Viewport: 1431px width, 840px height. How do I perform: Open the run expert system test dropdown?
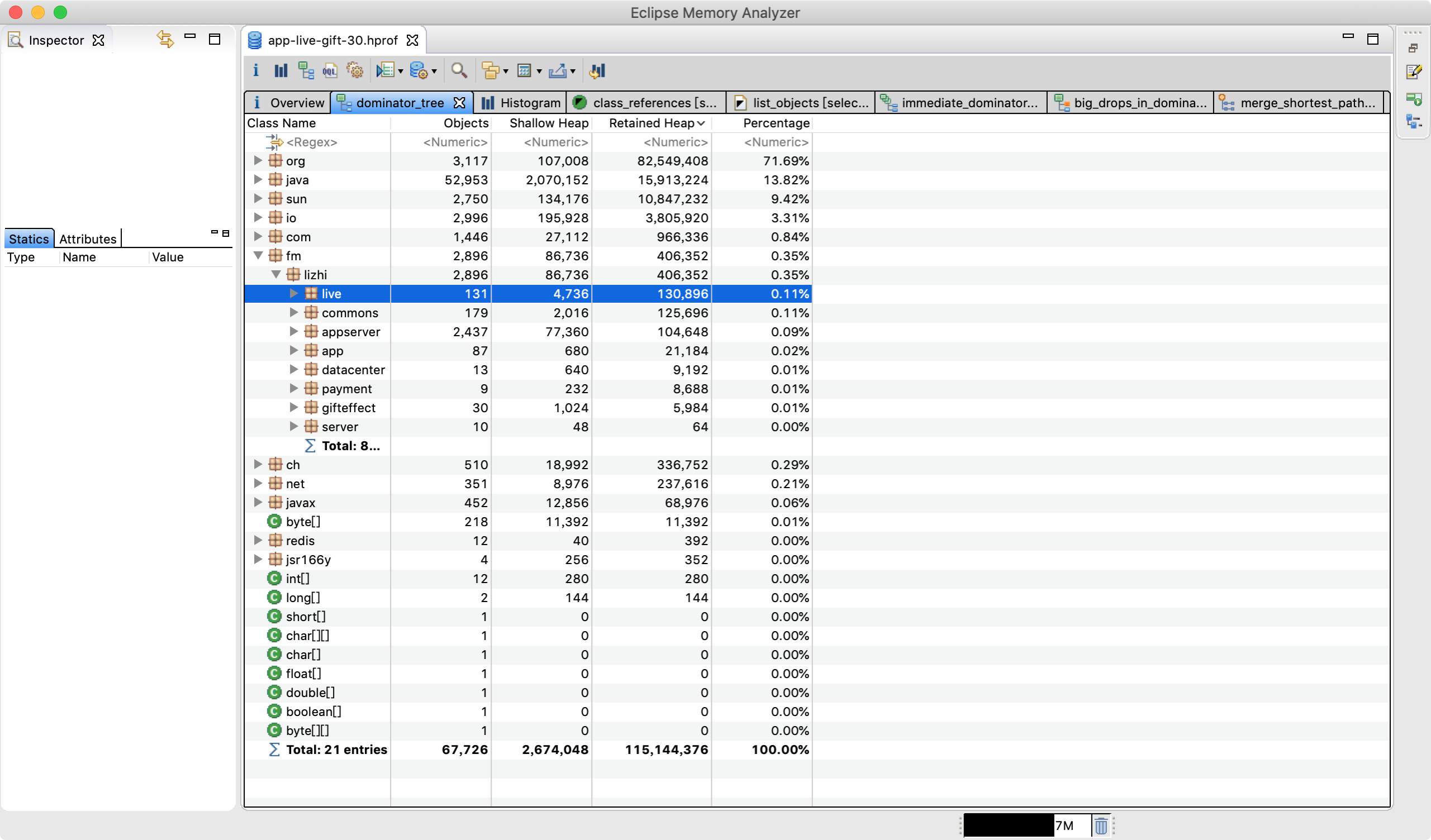coord(401,71)
